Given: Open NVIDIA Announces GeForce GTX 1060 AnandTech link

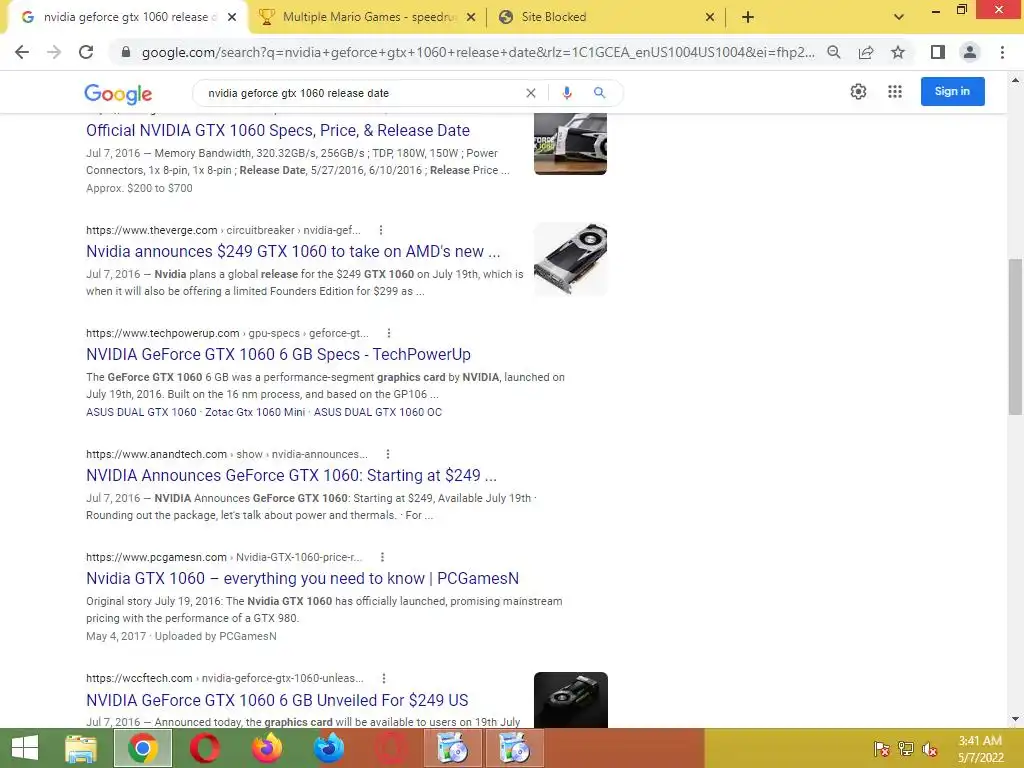Looking at the screenshot, I should click(291, 475).
